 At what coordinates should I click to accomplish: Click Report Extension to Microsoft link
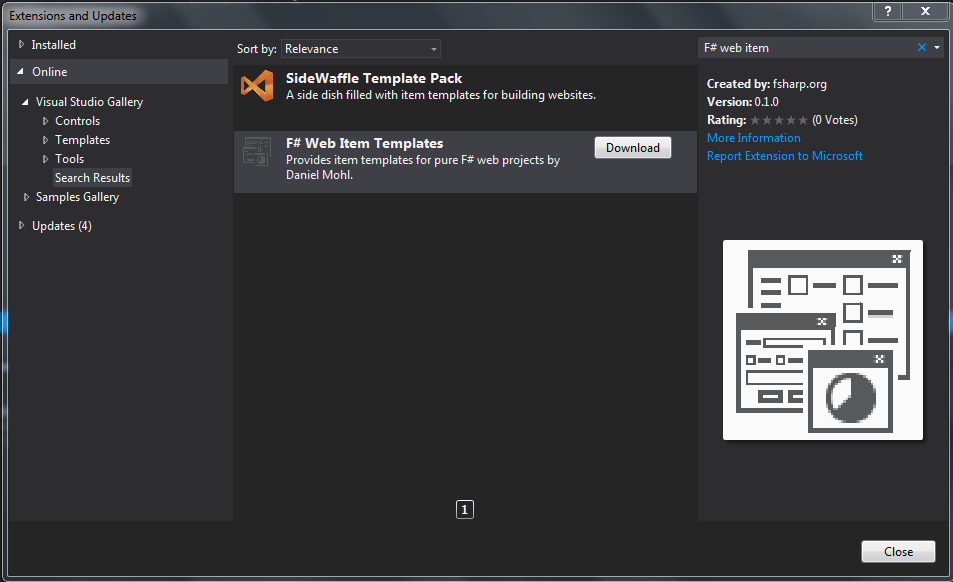pos(785,156)
